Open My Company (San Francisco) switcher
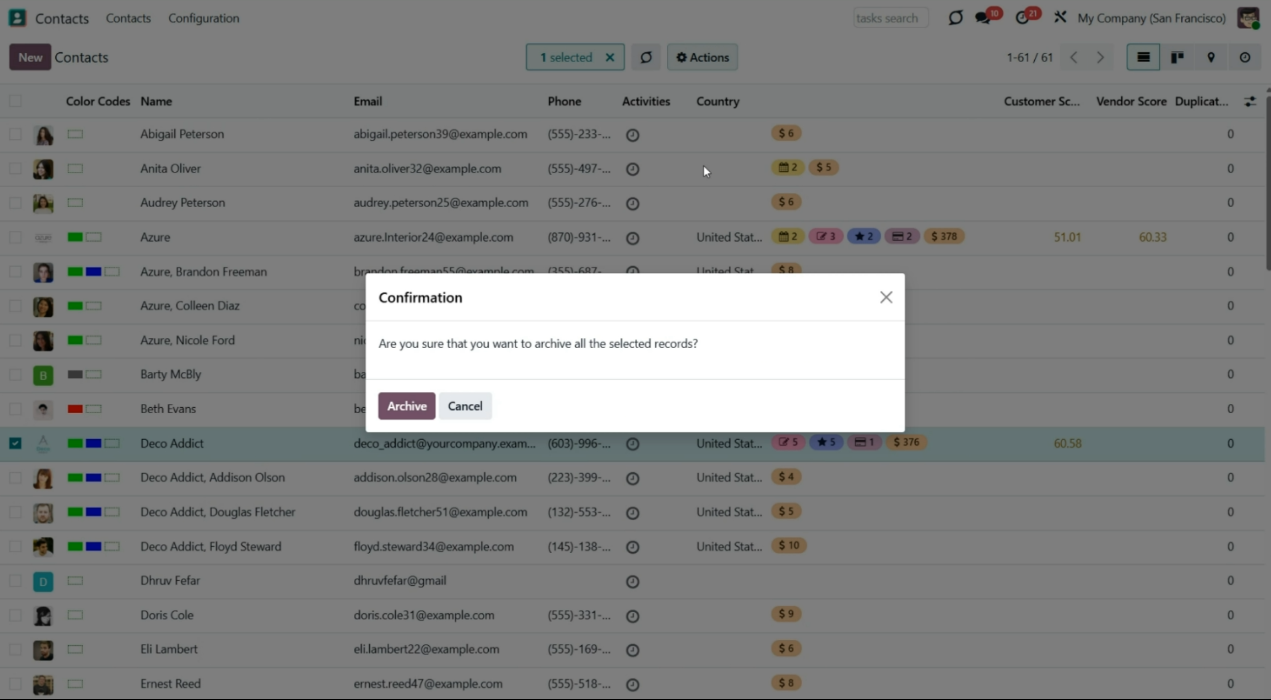Viewport: 1271px width, 700px height. pos(1151,18)
